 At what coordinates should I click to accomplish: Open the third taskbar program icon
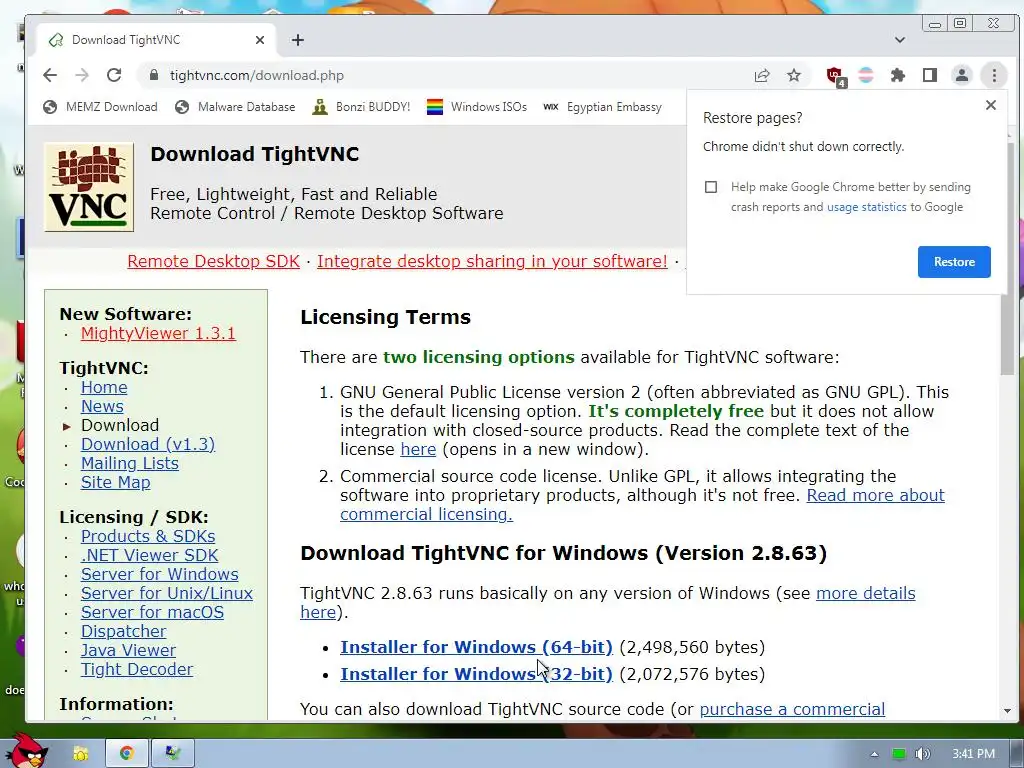coord(173,754)
